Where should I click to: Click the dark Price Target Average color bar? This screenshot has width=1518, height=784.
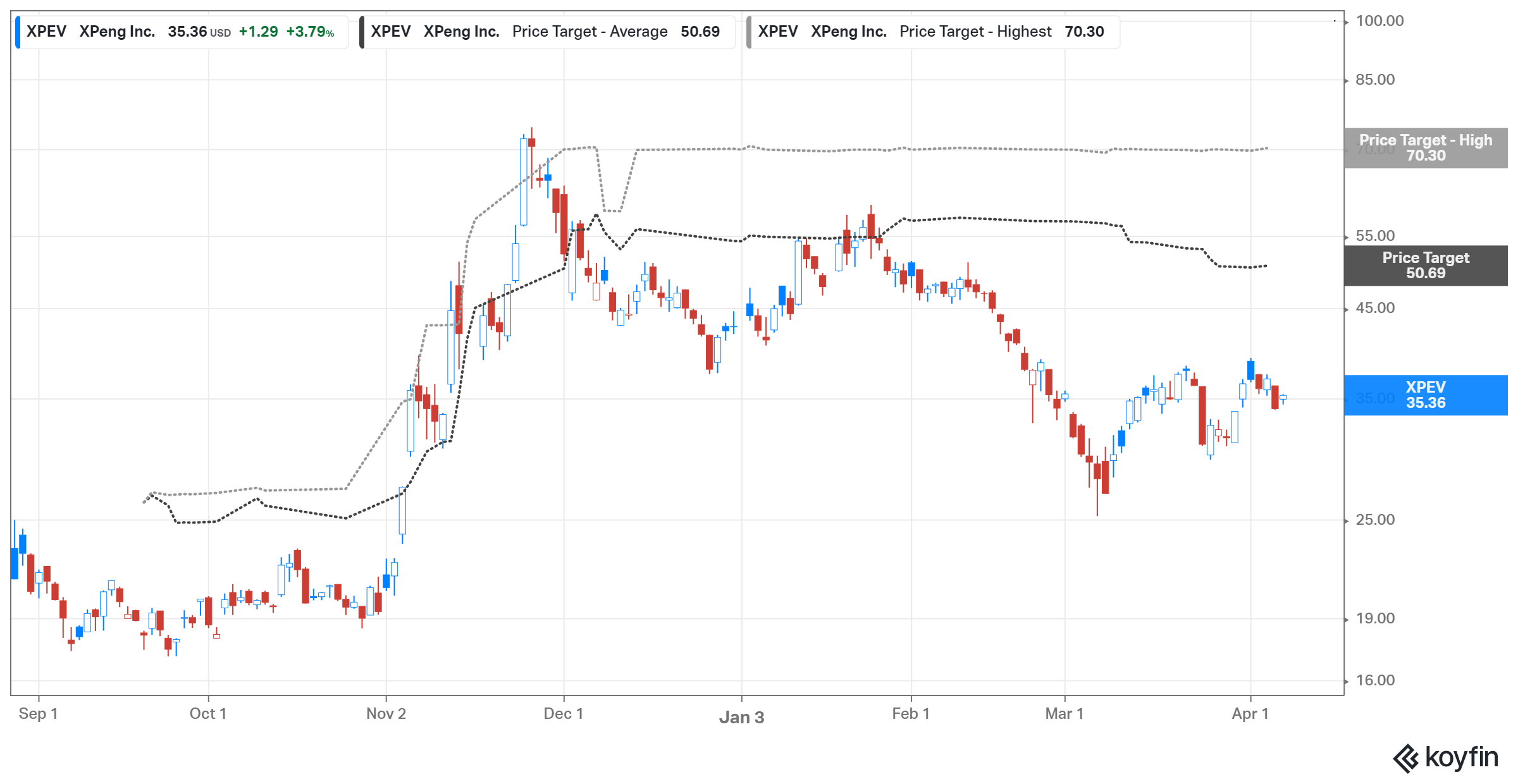click(x=362, y=32)
